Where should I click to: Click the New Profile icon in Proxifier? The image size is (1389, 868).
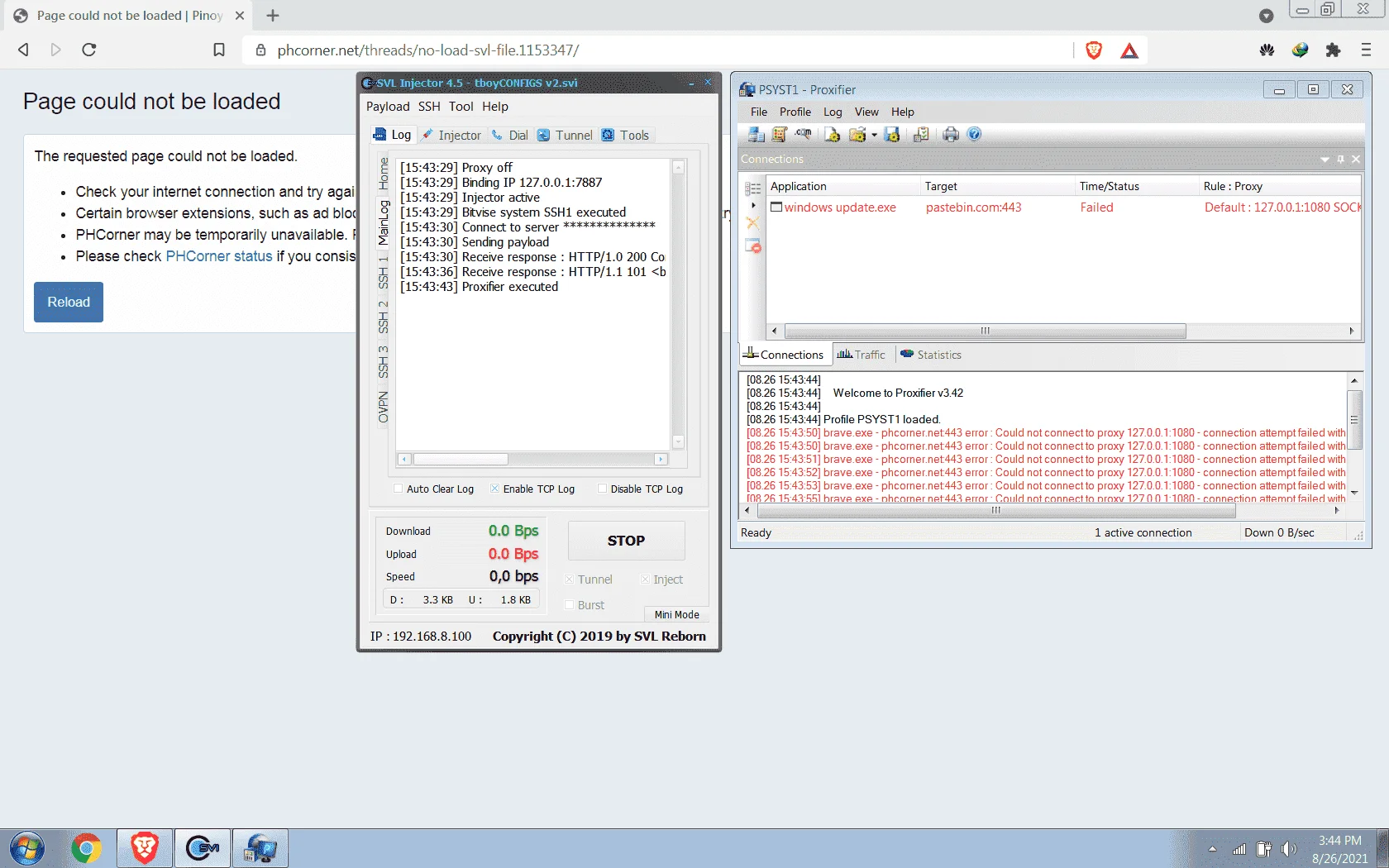coord(832,135)
